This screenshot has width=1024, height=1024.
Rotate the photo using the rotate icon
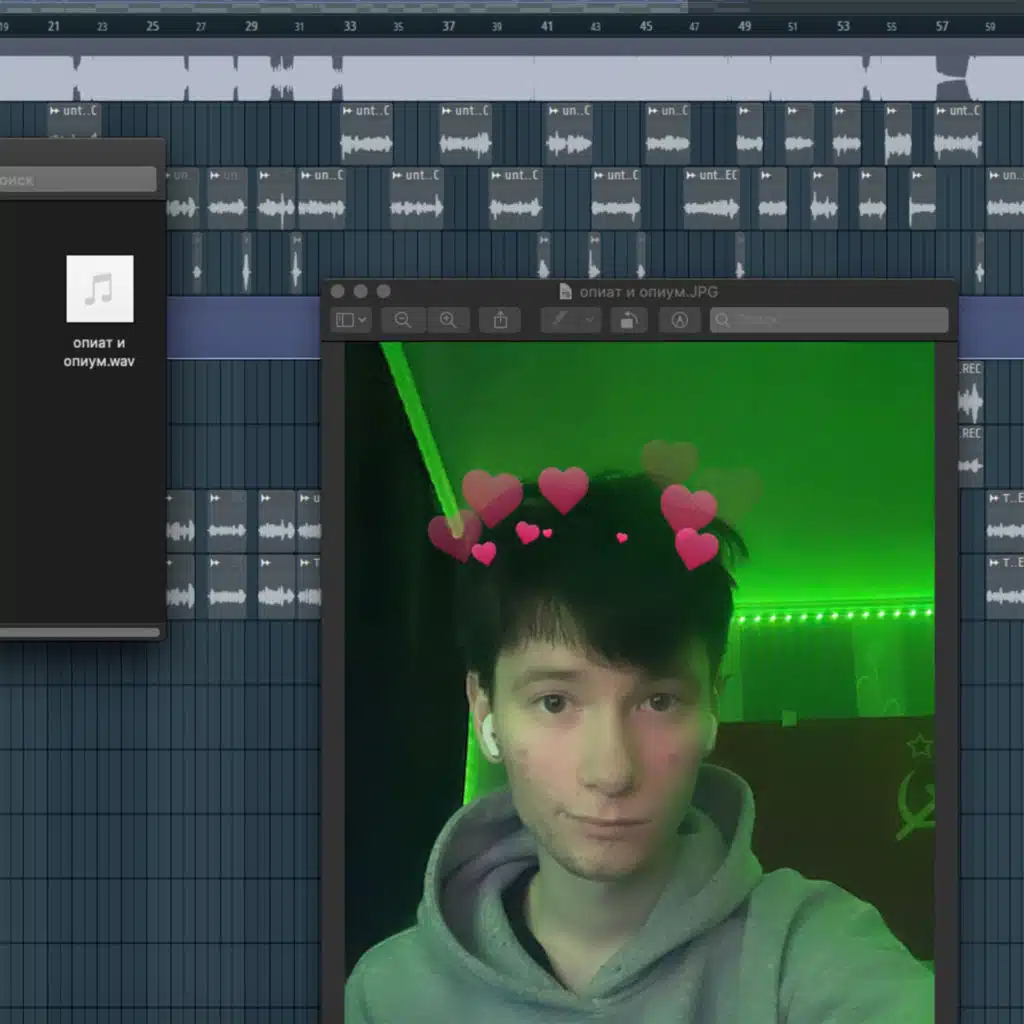[x=628, y=320]
